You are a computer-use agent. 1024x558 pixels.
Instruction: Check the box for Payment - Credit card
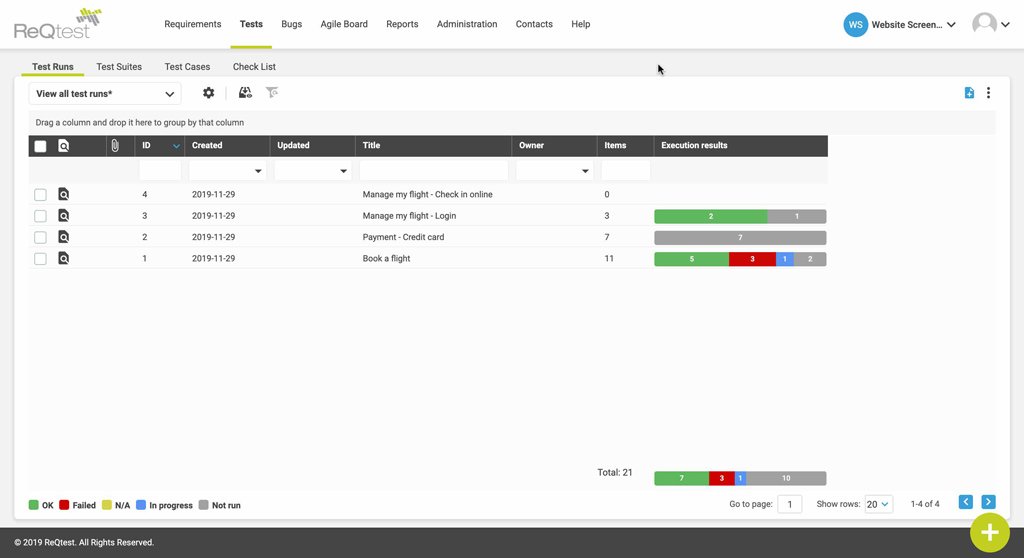(40, 237)
